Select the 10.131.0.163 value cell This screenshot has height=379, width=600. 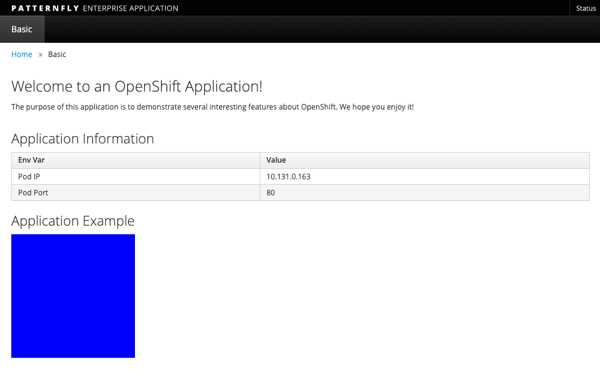point(425,176)
